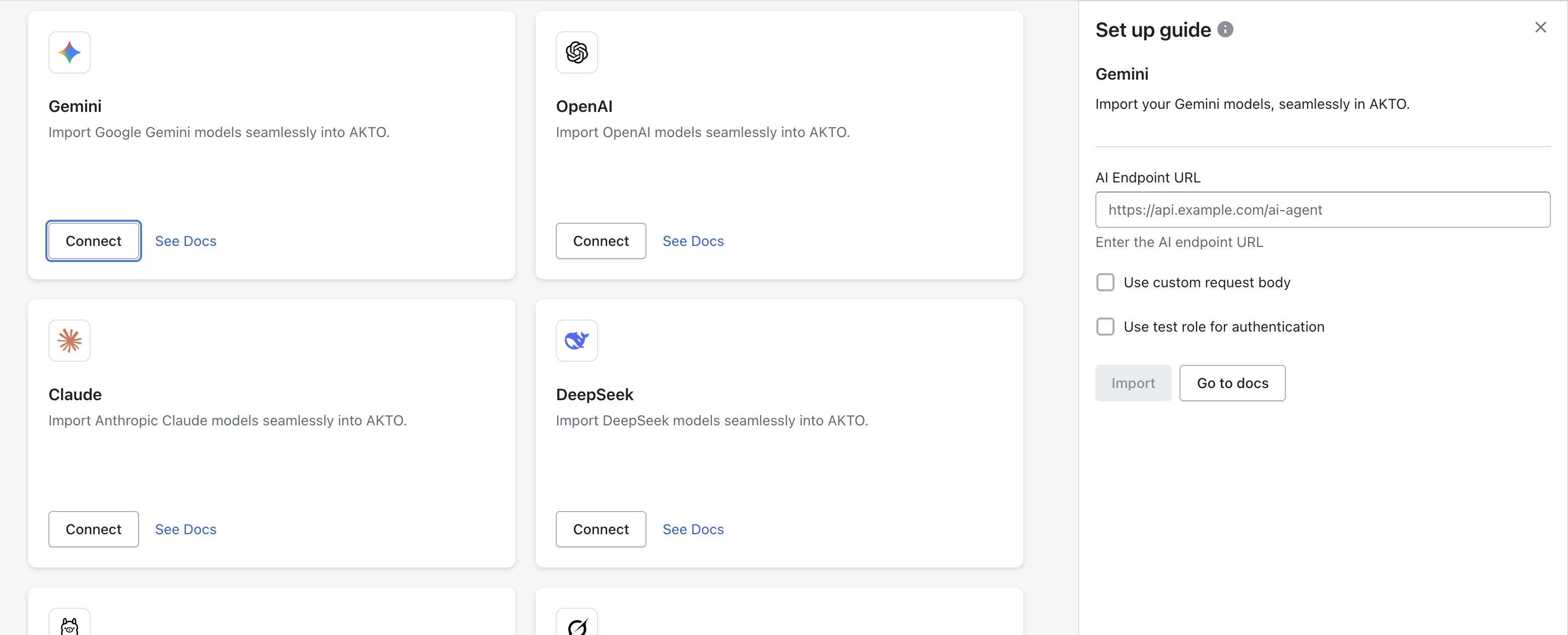1568x635 pixels.
Task: Click the Claude starburst logo icon
Action: pos(70,340)
